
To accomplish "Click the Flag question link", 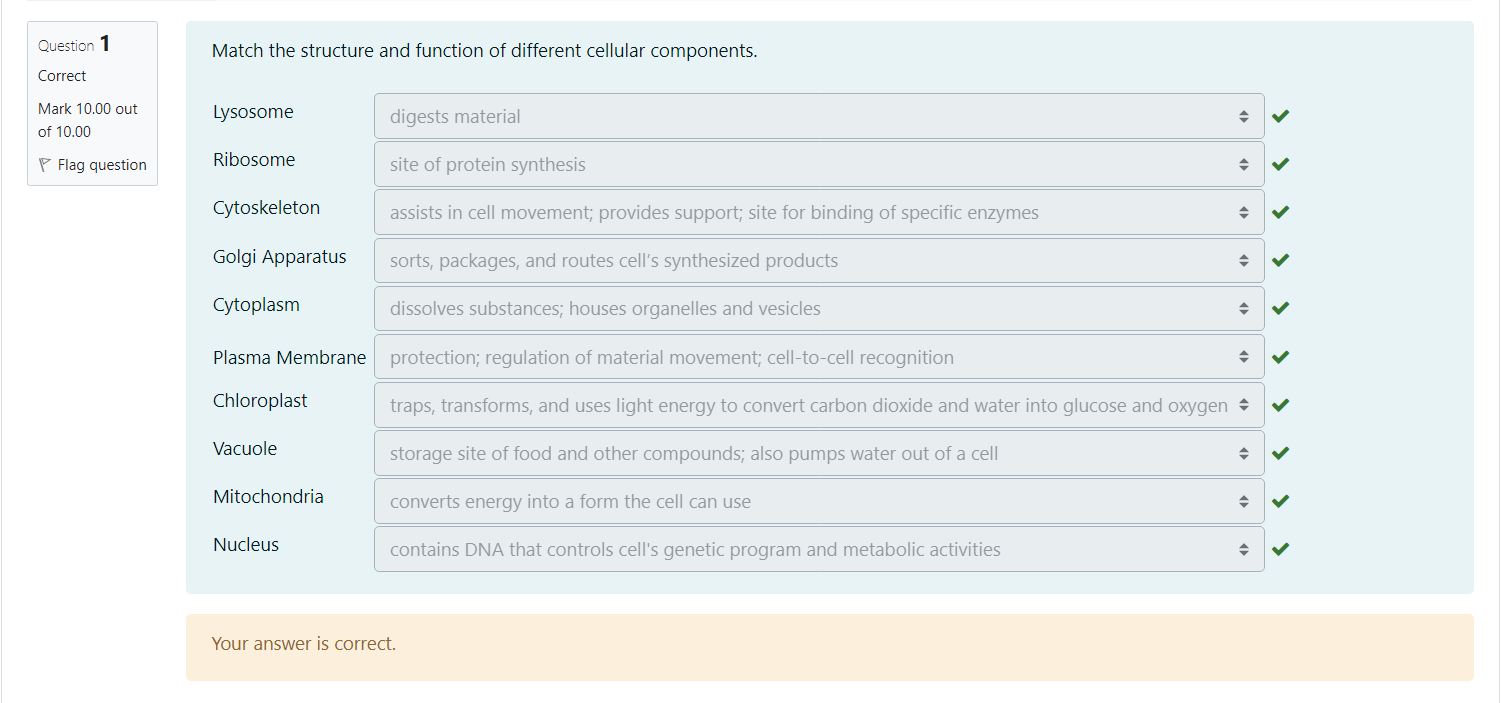I will [102, 165].
